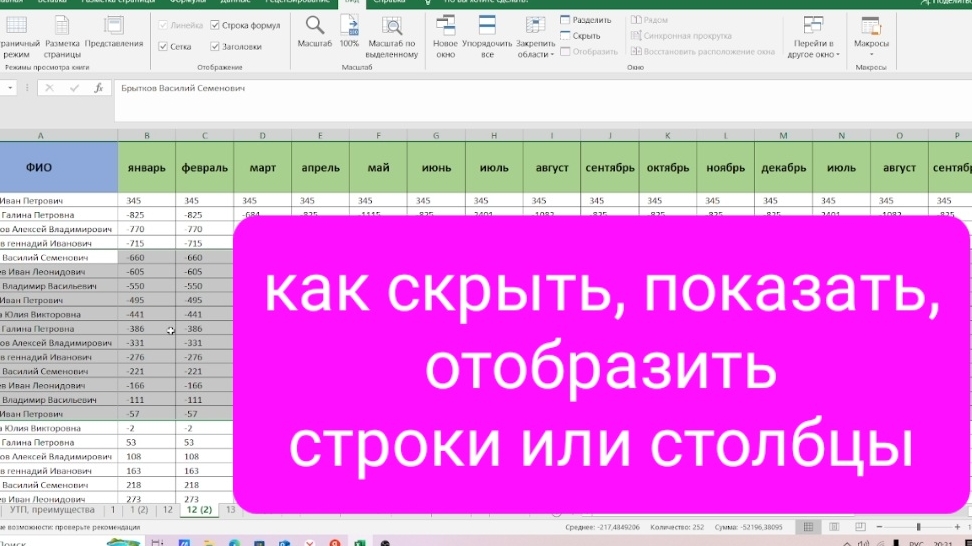This screenshot has width=972, height=546.
Task: Click Сумма value in status bar
Action: (x=748, y=527)
